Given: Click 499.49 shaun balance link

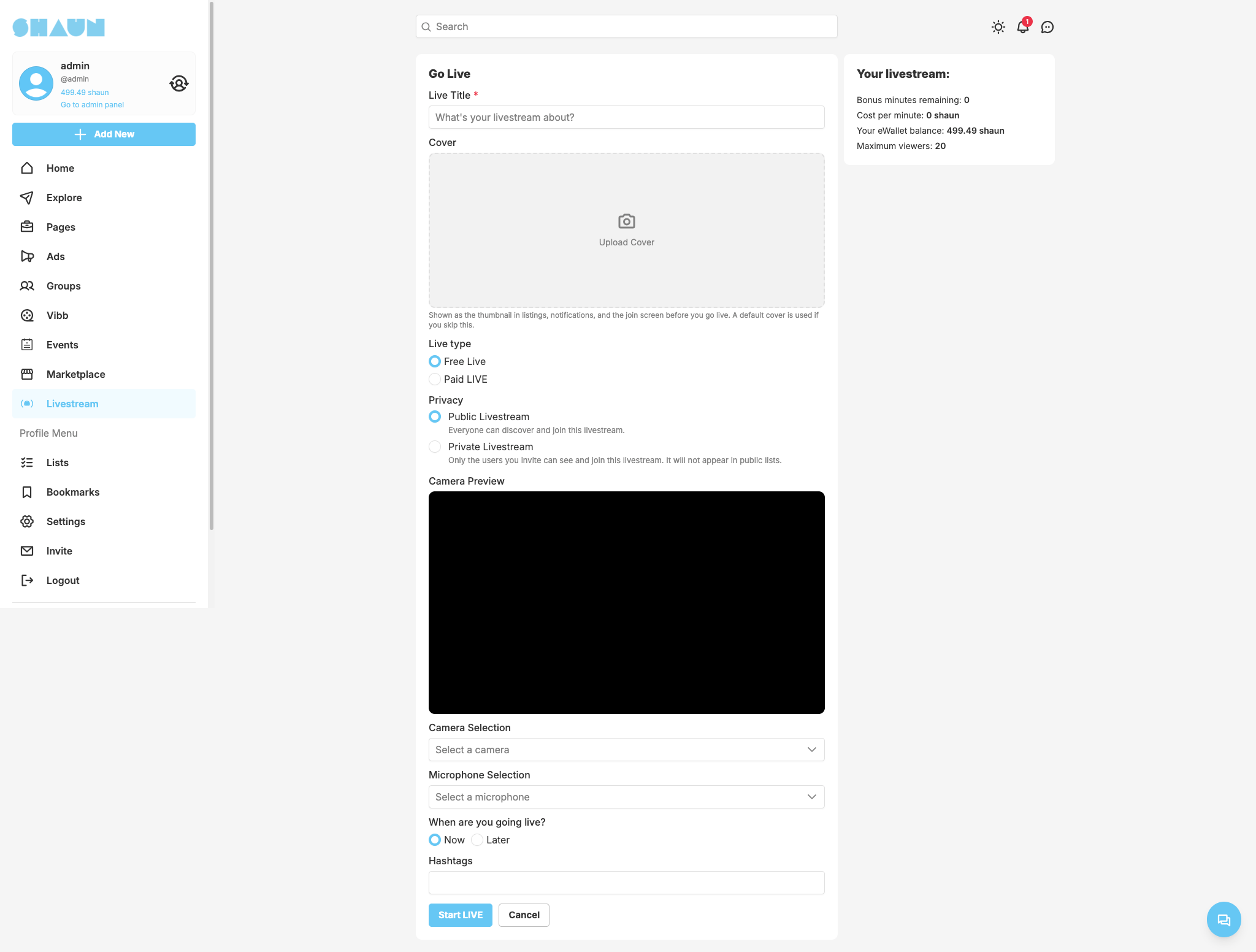Looking at the screenshot, I should [85, 93].
